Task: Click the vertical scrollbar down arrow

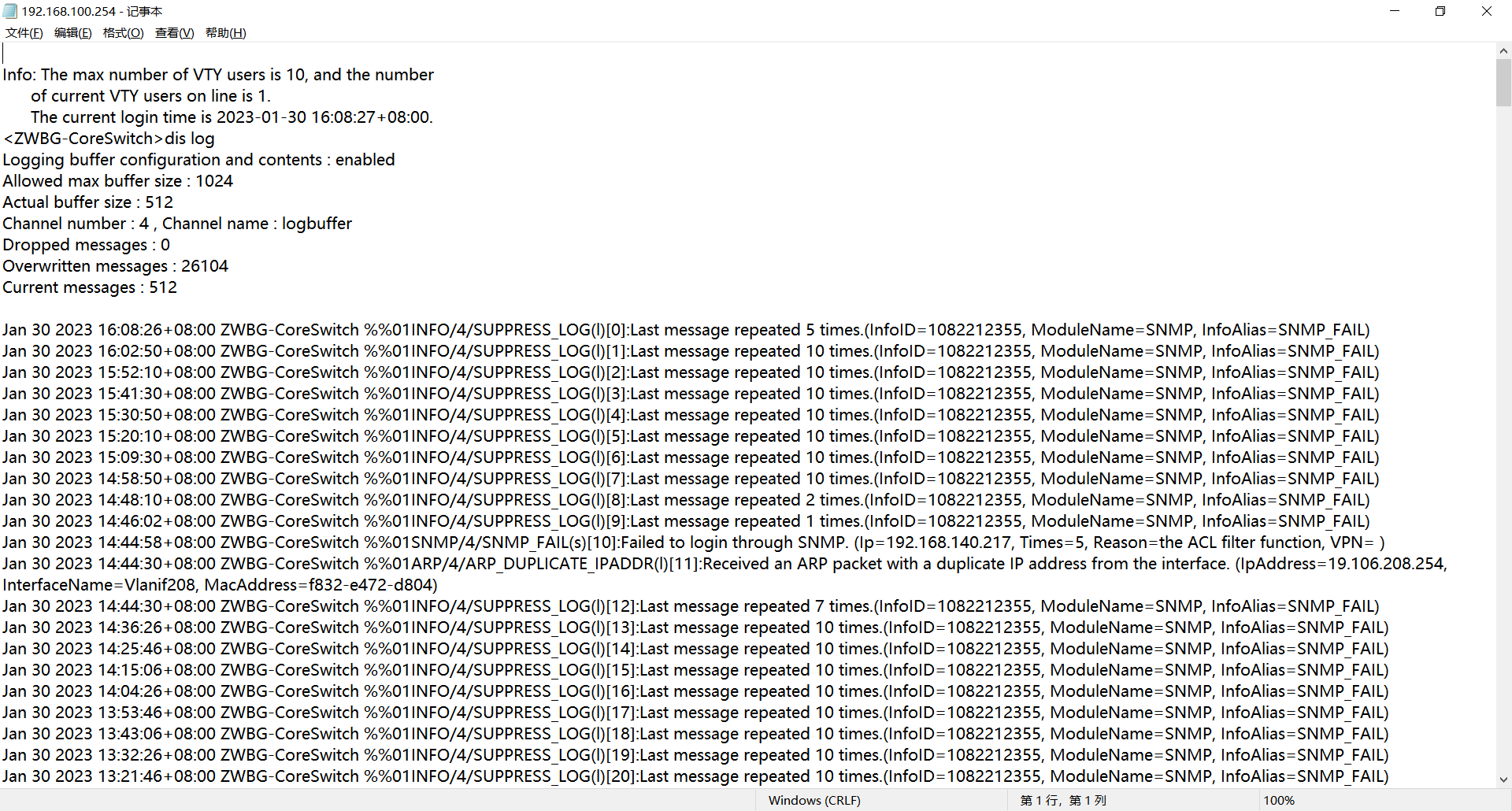Action: point(1503,780)
